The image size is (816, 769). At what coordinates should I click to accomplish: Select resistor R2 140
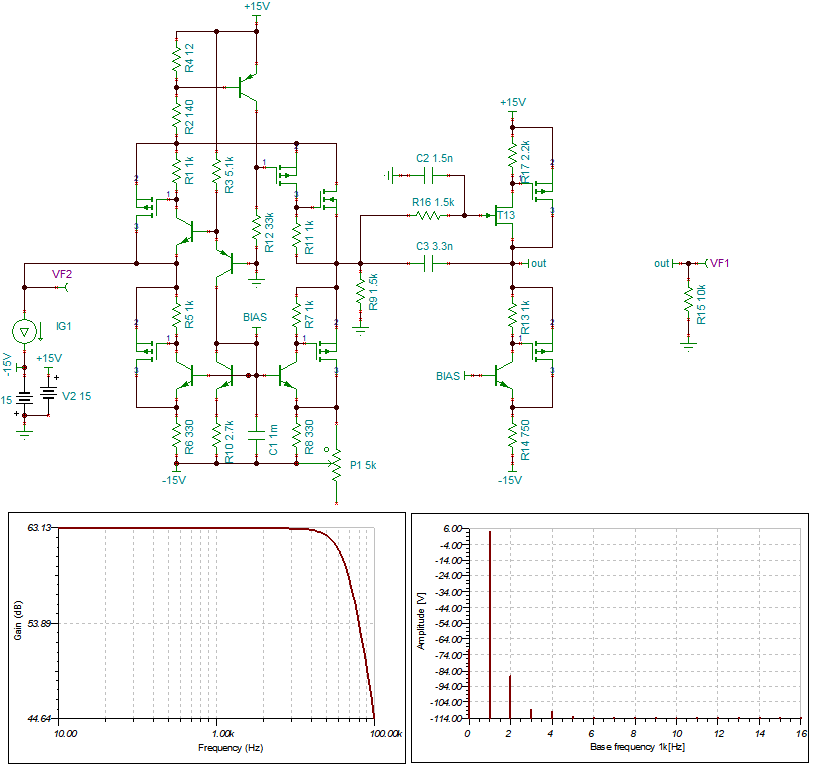(x=176, y=116)
